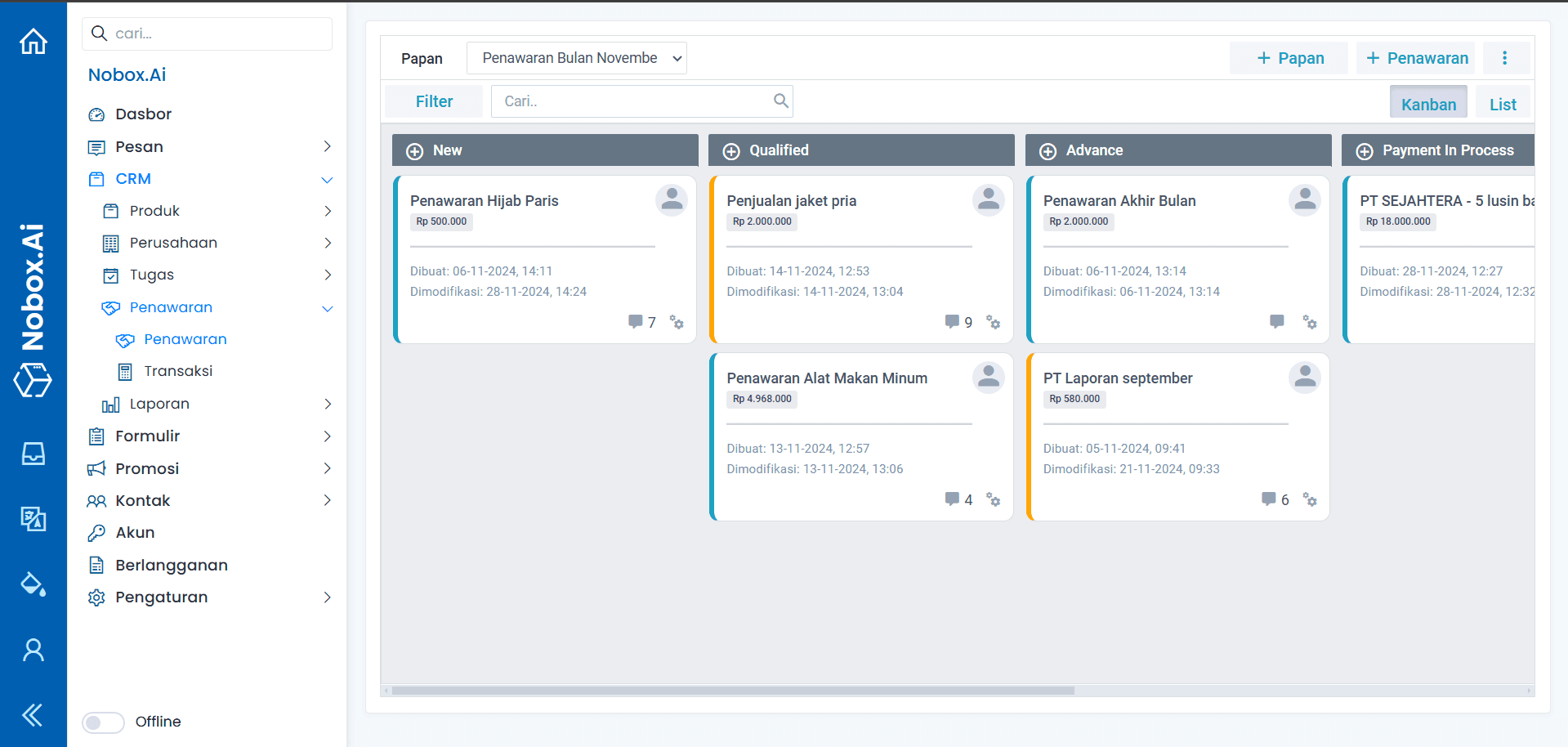Select Transaksi in the sidebar

[x=178, y=371]
